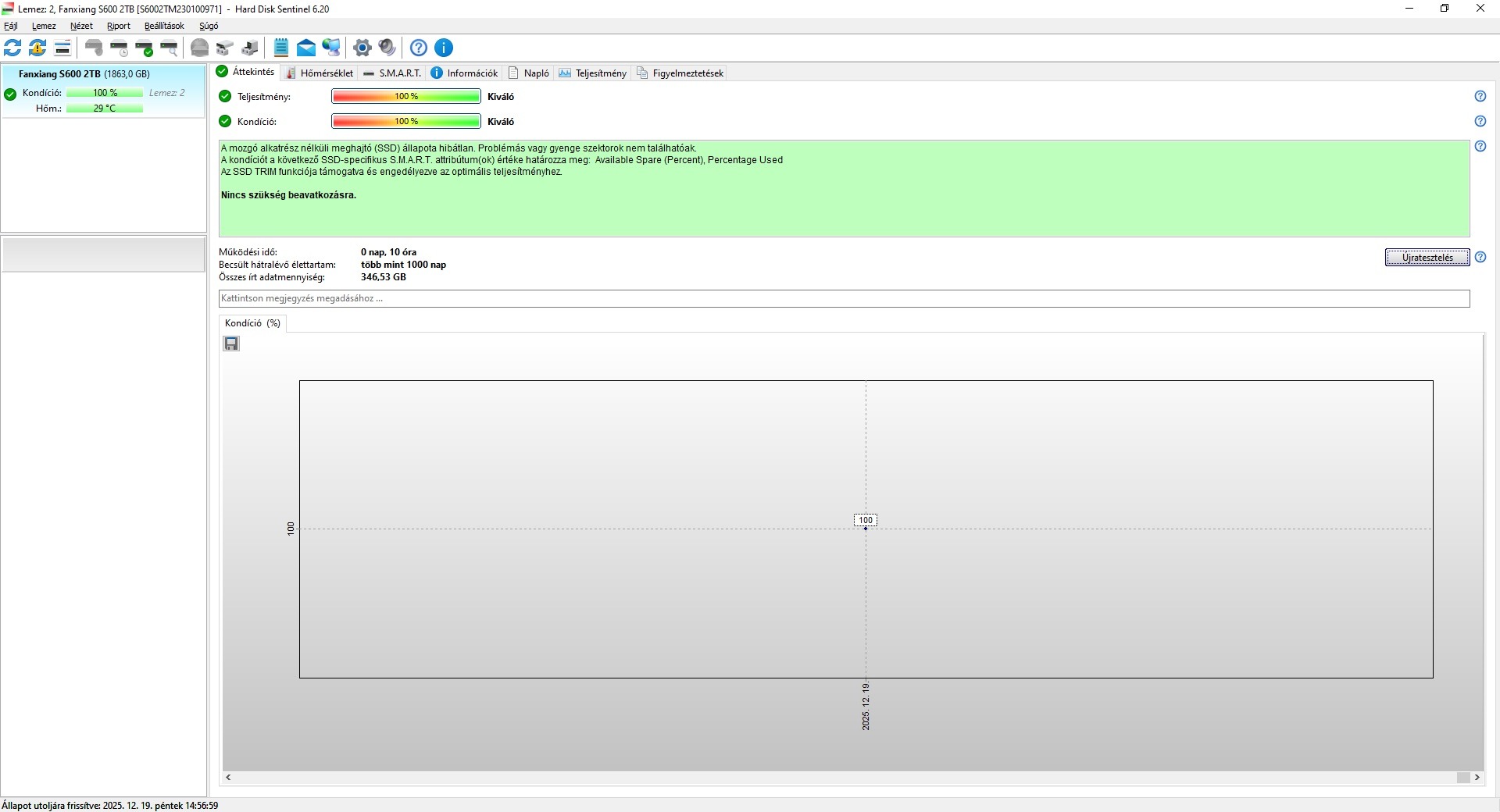
Task: Open the blue notepad report icon
Action: [x=281, y=48]
